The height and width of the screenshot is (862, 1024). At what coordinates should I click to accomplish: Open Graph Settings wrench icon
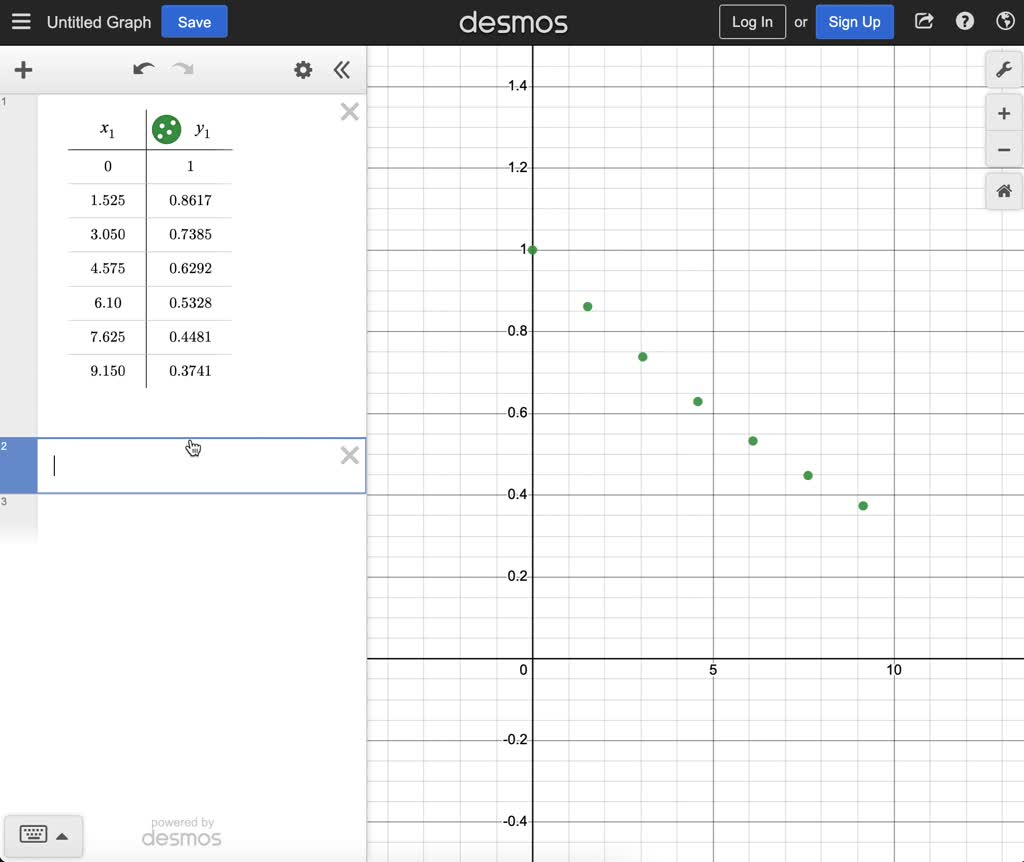[x=1004, y=70]
